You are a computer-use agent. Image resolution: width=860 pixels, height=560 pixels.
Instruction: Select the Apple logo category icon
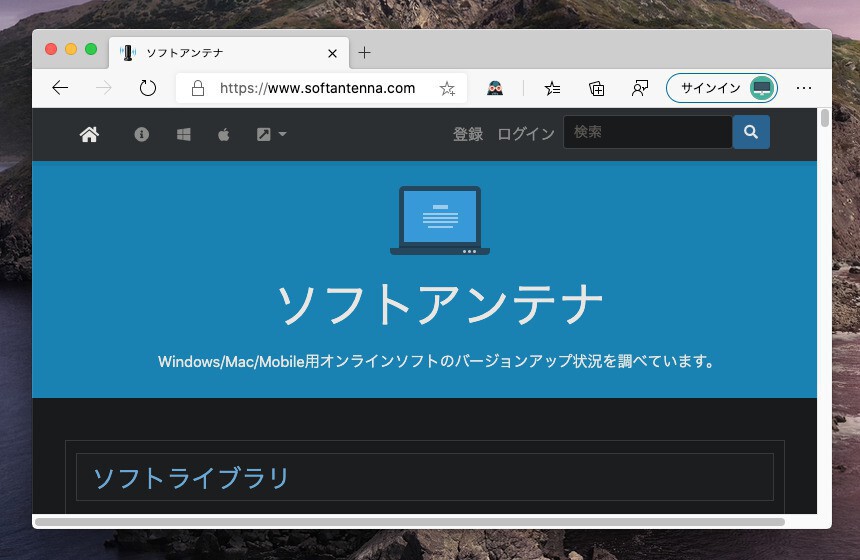[x=224, y=134]
